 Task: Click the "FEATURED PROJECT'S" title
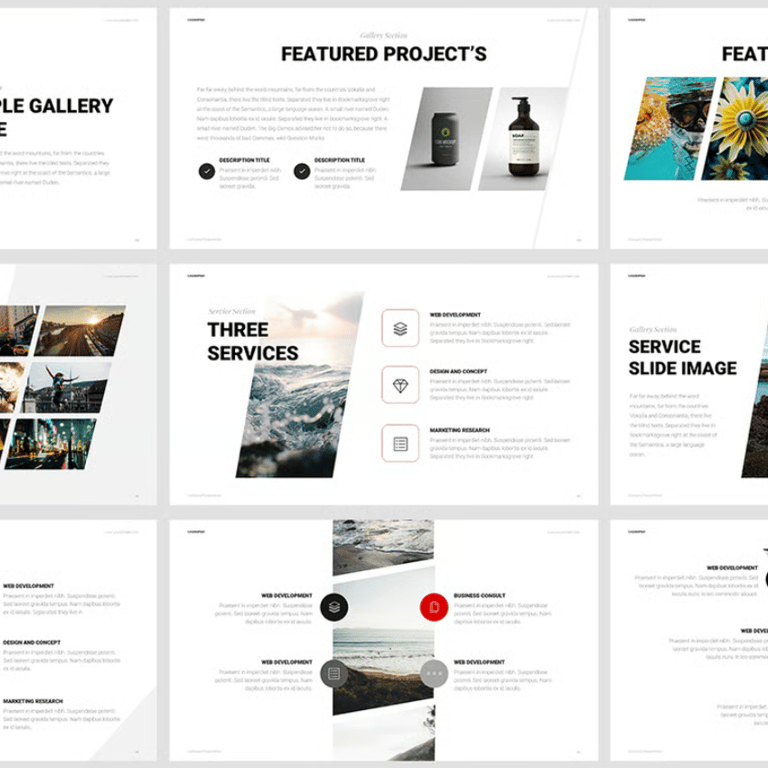(x=384, y=54)
